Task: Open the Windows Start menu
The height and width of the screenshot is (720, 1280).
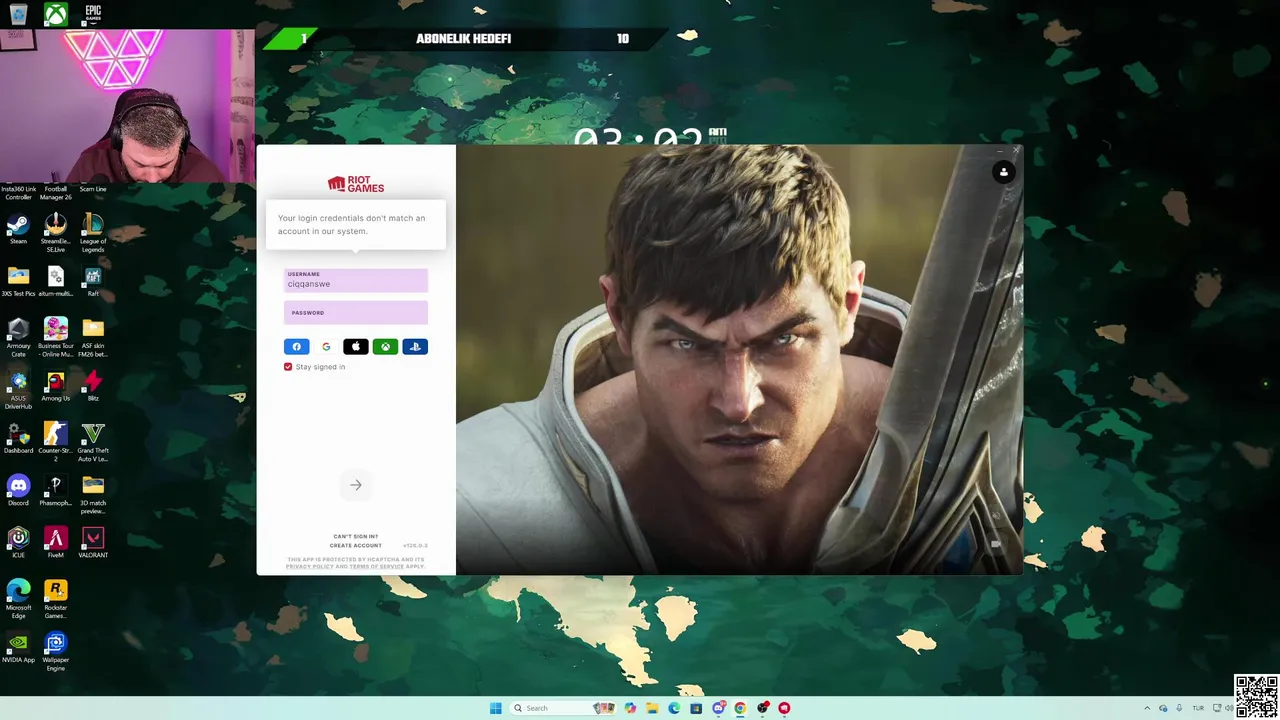Action: (495, 708)
